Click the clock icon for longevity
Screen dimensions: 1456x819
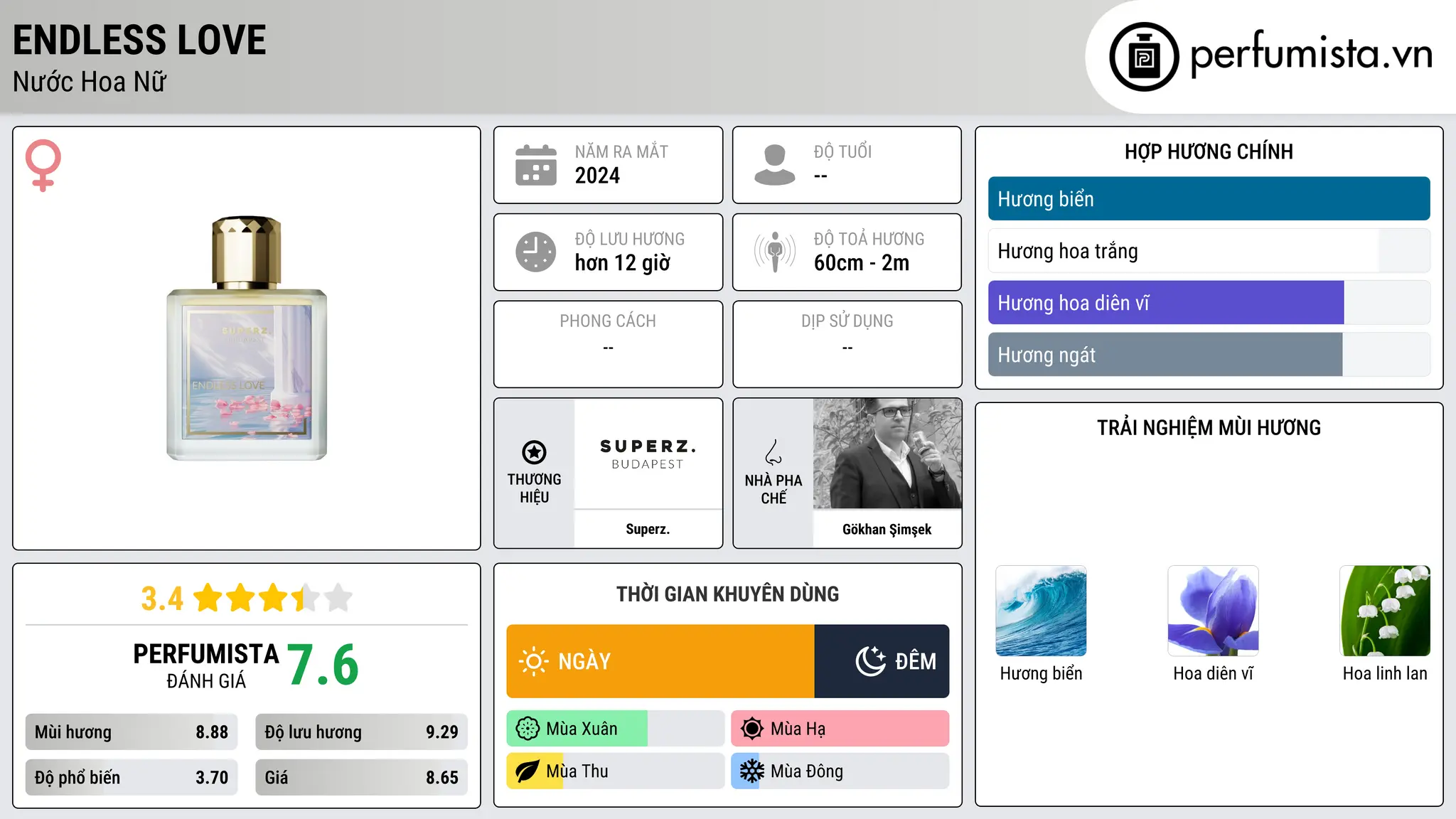click(536, 252)
